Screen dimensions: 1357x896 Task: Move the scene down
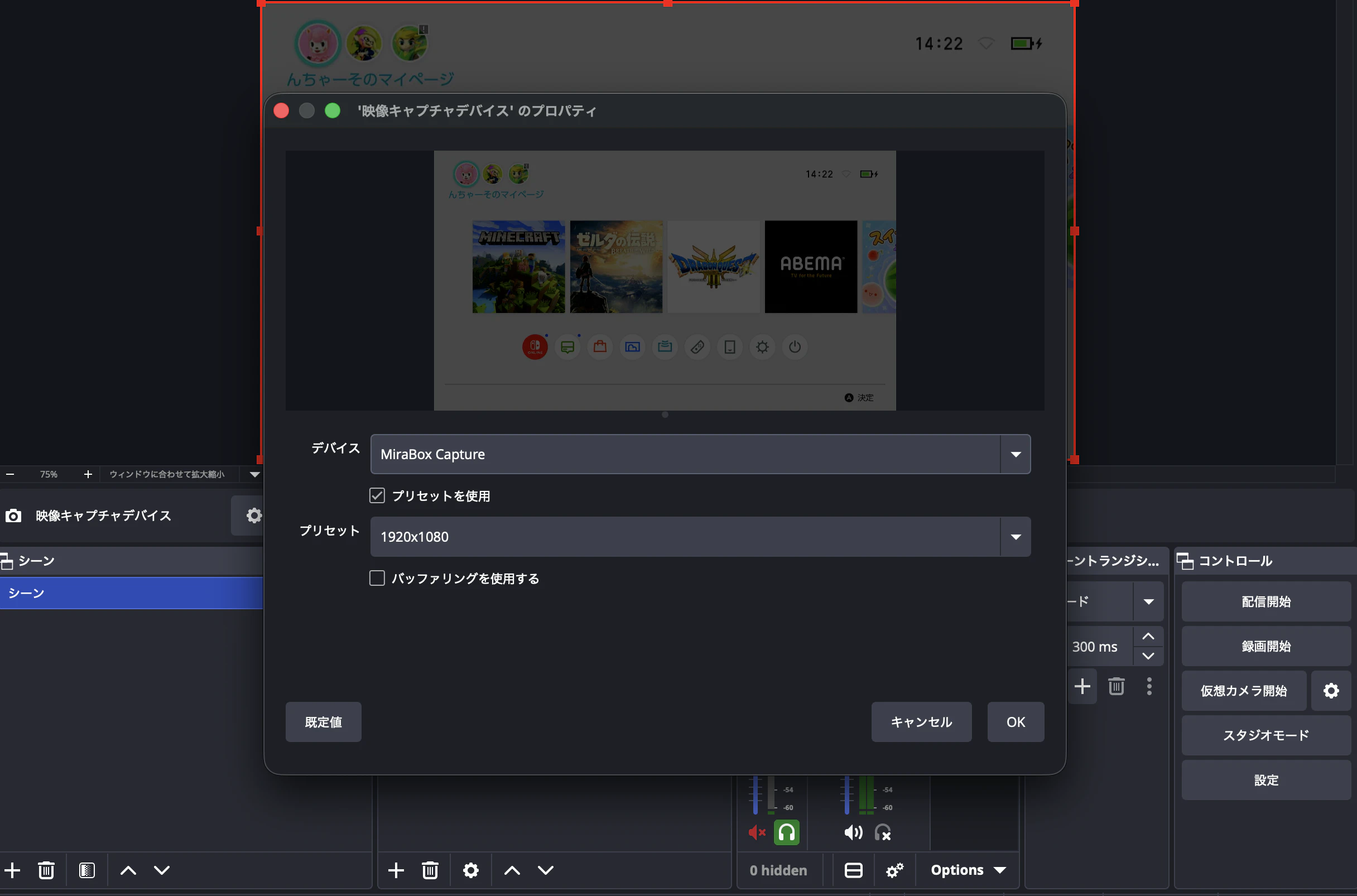click(x=162, y=870)
